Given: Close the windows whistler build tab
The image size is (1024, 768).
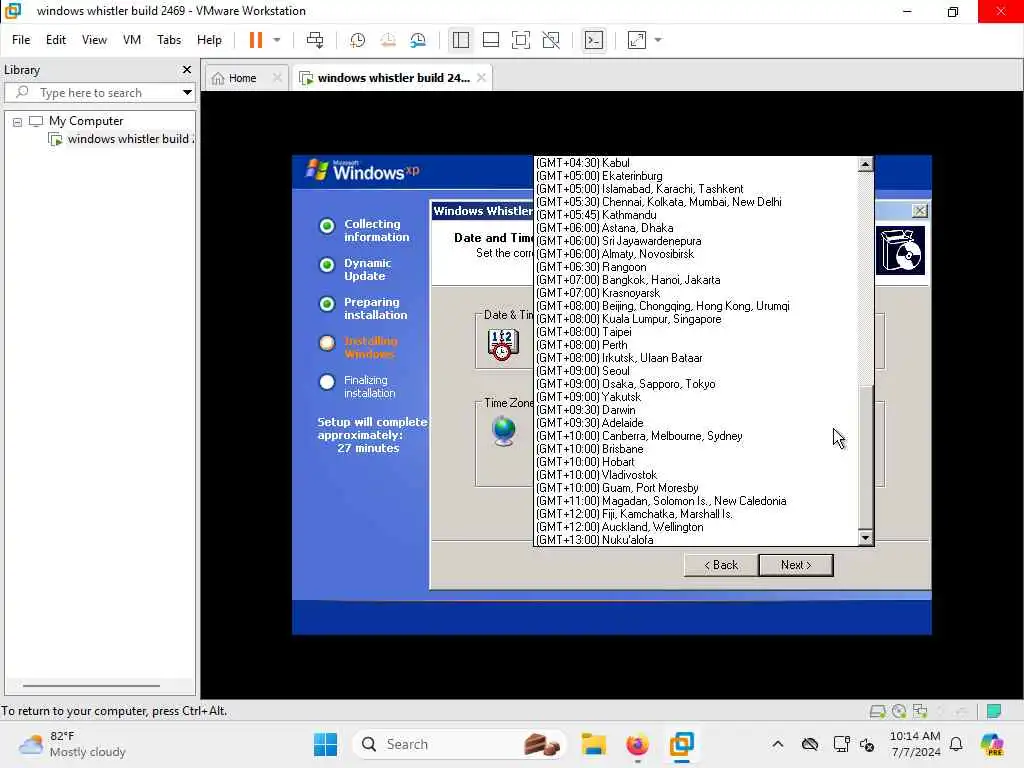Looking at the screenshot, I should pos(481,78).
